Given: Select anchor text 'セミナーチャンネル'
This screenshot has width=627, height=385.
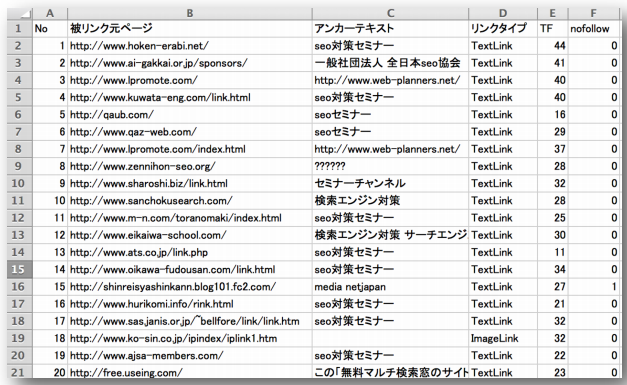Looking at the screenshot, I should coord(390,183).
